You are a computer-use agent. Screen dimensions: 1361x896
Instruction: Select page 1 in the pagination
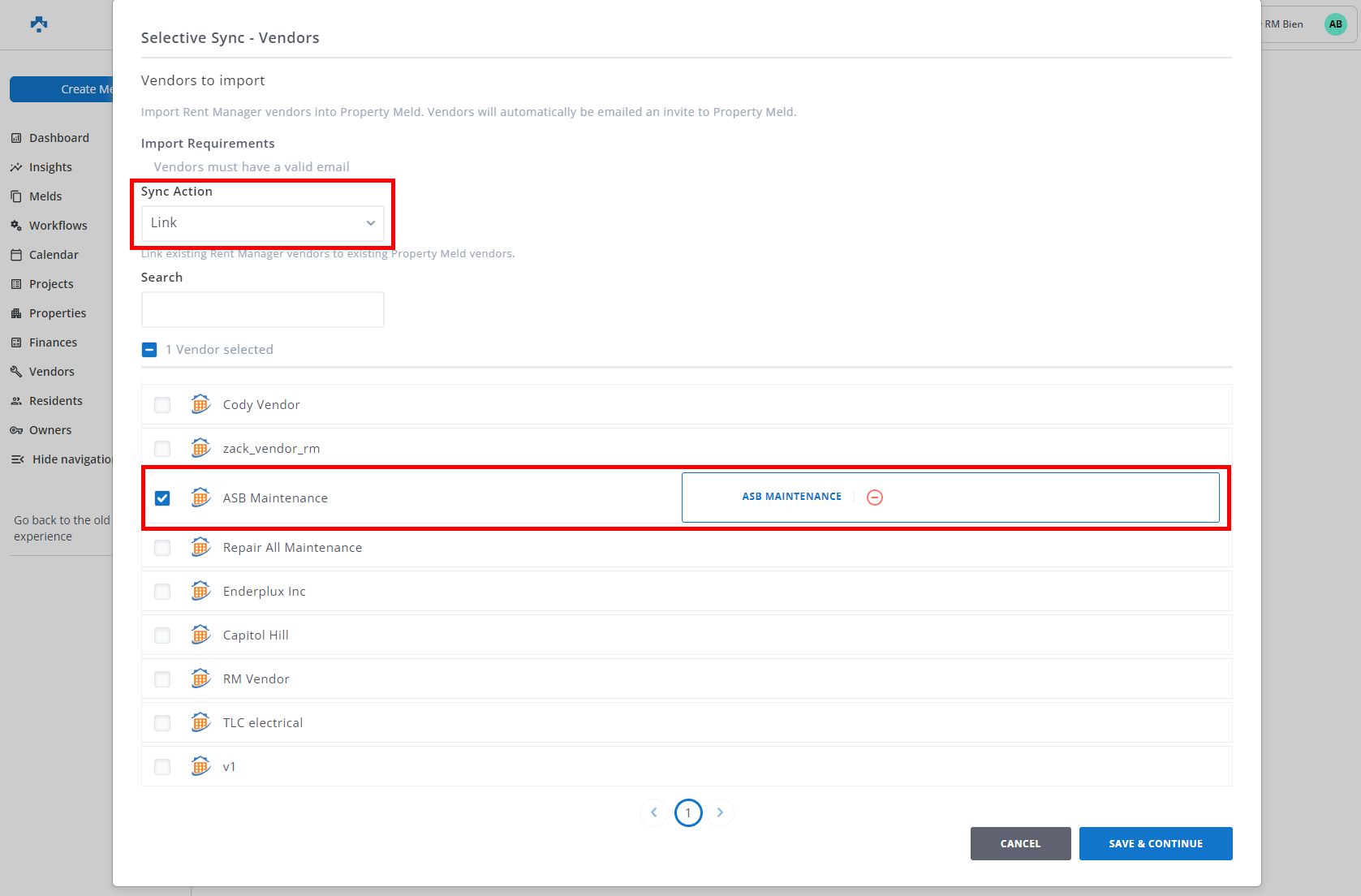[688, 812]
